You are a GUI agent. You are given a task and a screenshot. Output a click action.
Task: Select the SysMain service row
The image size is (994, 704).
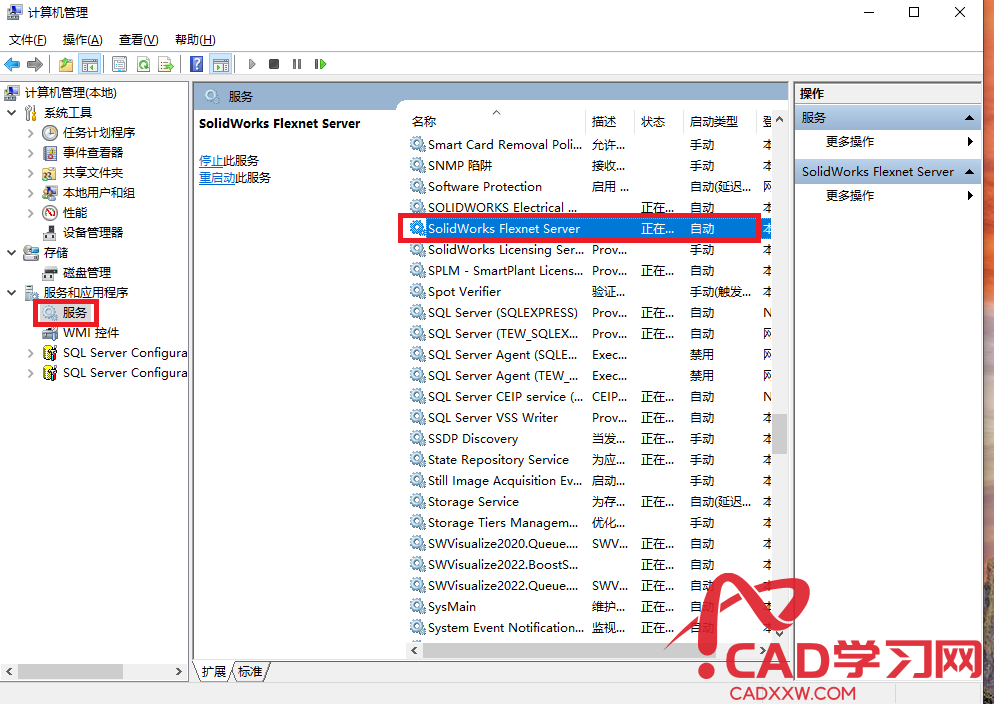(x=590, y=606)
